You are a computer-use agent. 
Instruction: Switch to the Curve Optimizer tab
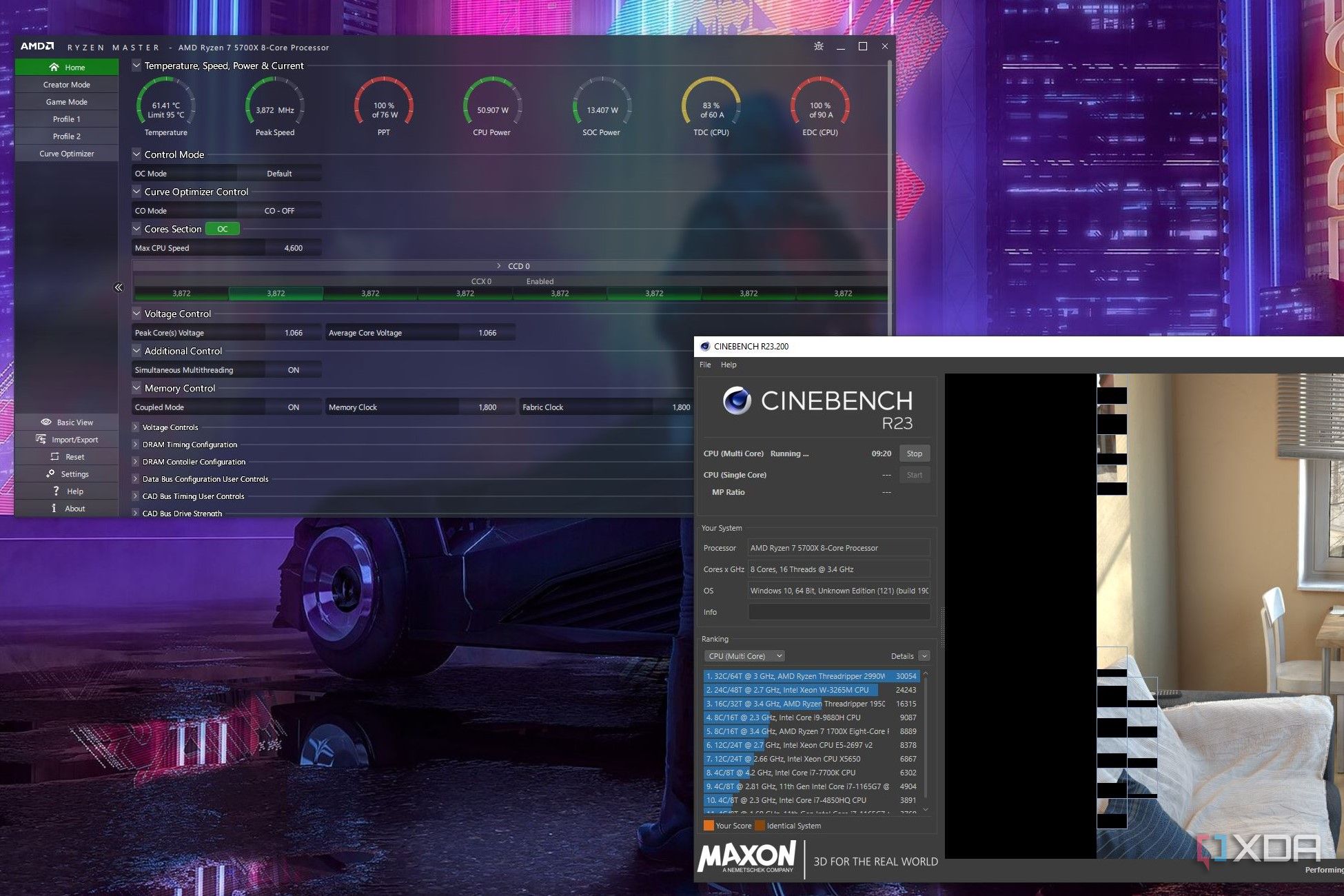pyautogui.click(x=67, y=154)
